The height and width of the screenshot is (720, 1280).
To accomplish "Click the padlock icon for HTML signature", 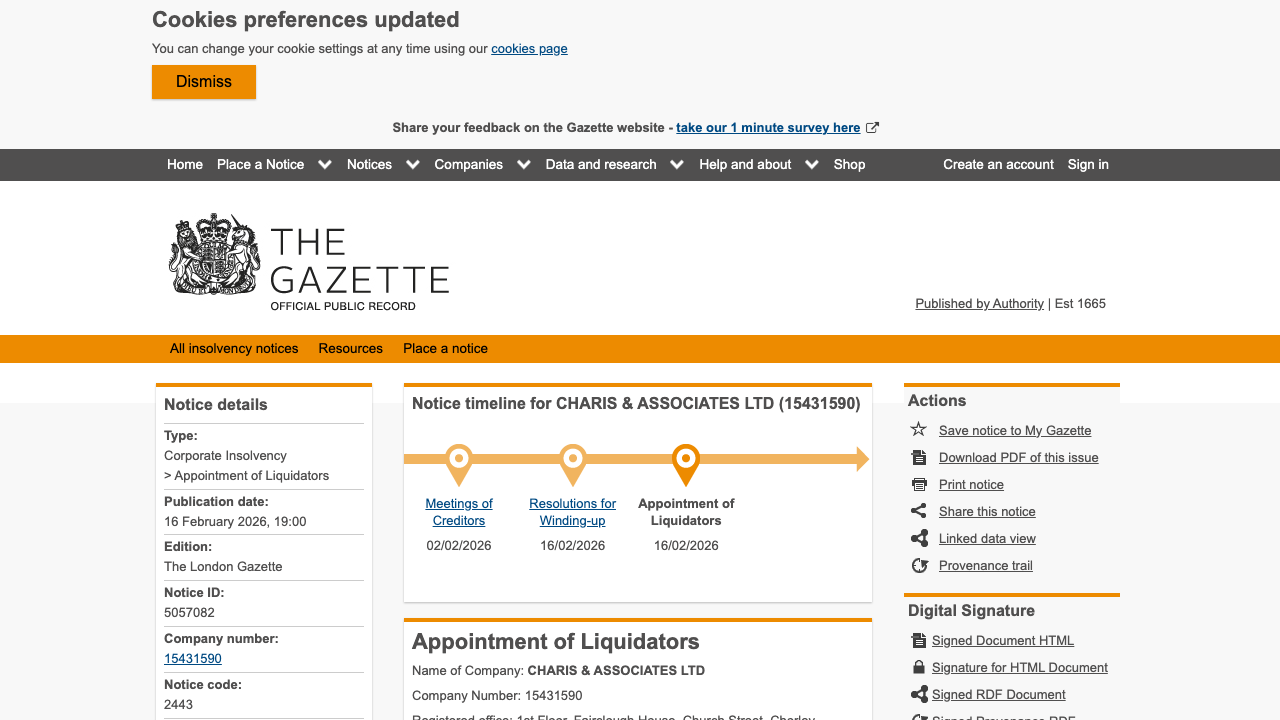I will pyautogui.click(x=919, y=667).
